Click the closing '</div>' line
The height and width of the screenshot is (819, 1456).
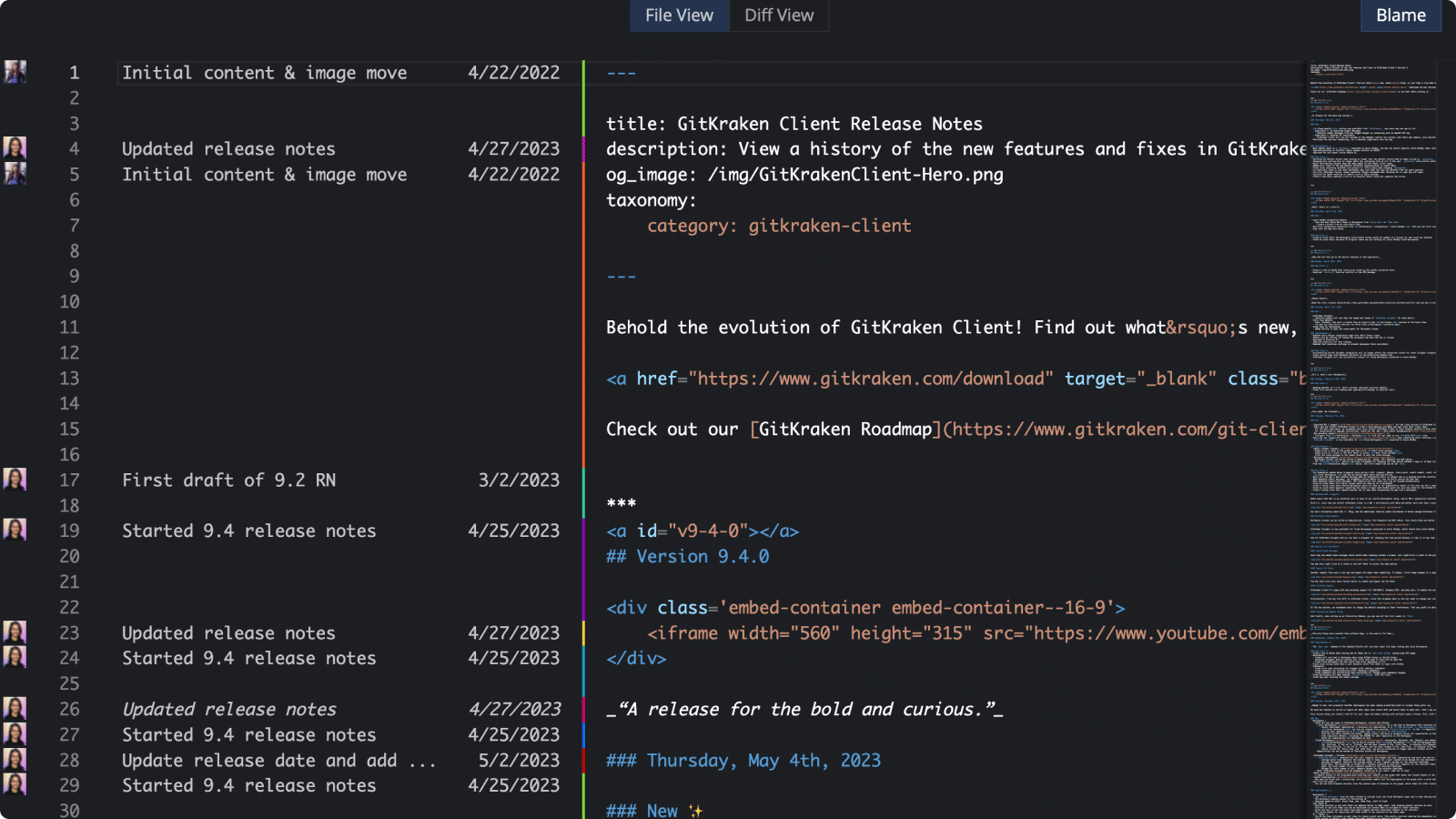coord(636,659)
